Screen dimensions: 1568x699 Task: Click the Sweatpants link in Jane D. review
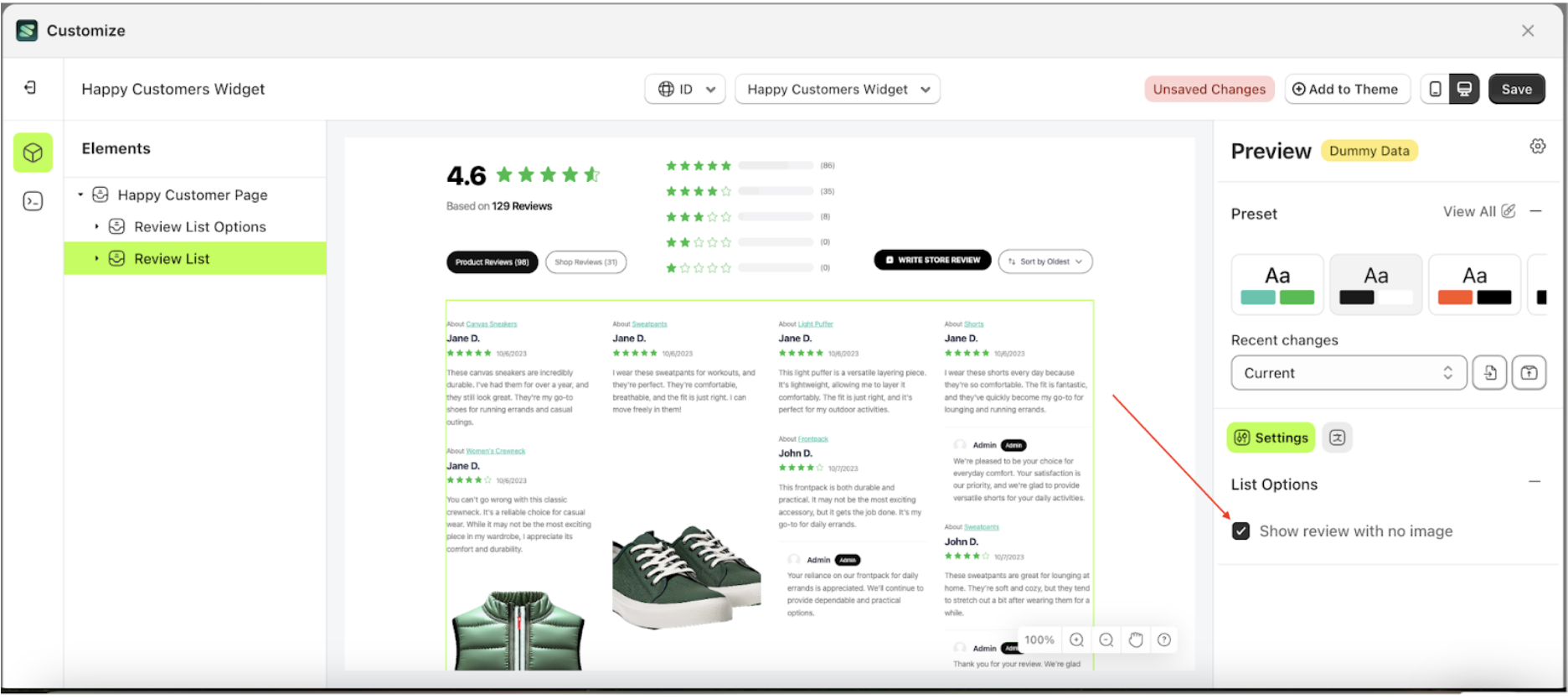point(649,324)
